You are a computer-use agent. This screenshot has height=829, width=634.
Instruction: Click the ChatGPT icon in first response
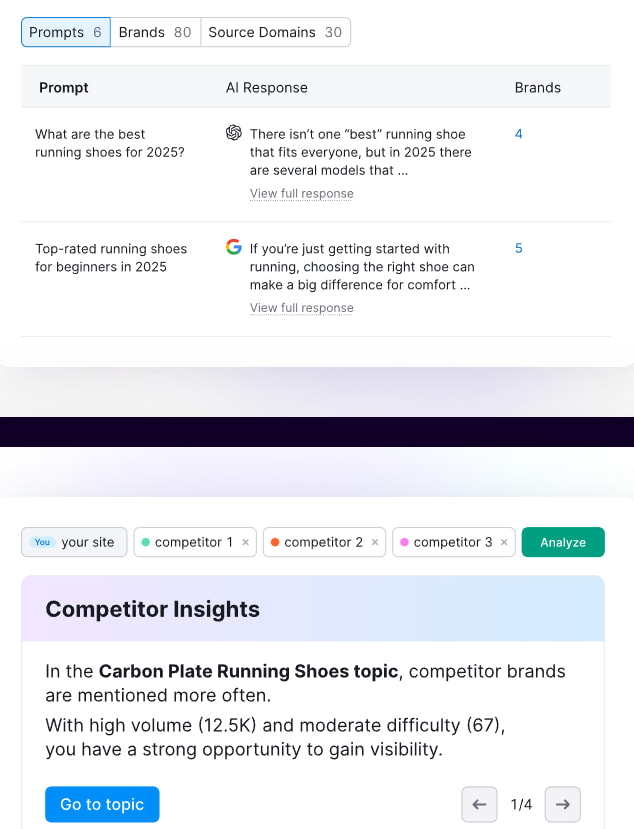point(234,133)
